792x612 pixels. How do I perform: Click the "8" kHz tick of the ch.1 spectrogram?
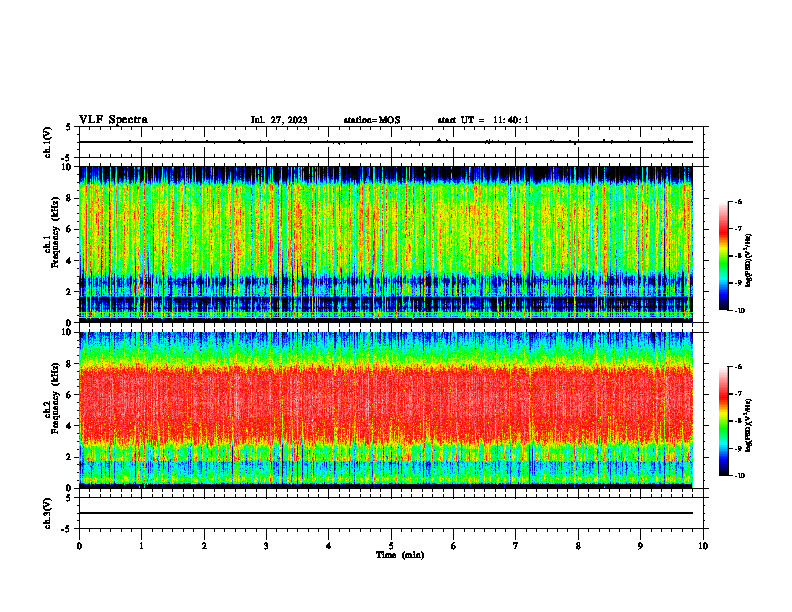70,198
